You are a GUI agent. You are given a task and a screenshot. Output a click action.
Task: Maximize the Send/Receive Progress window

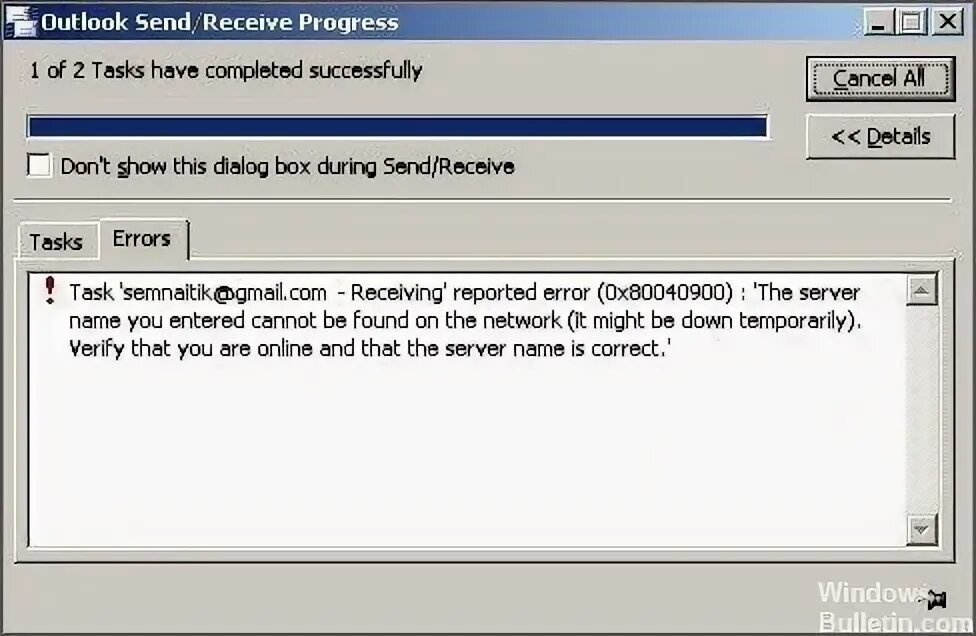[x=912, y=22]
